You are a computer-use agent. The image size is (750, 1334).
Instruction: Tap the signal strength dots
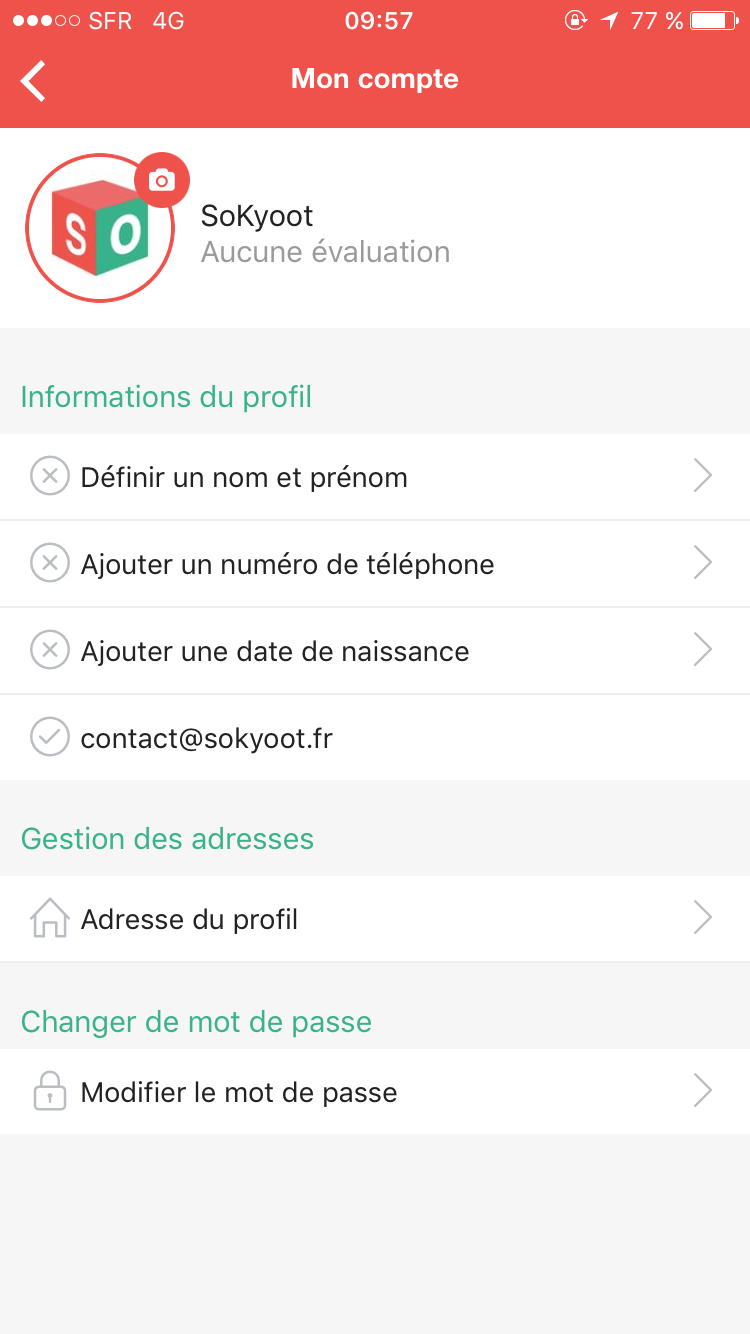(46, 21)
